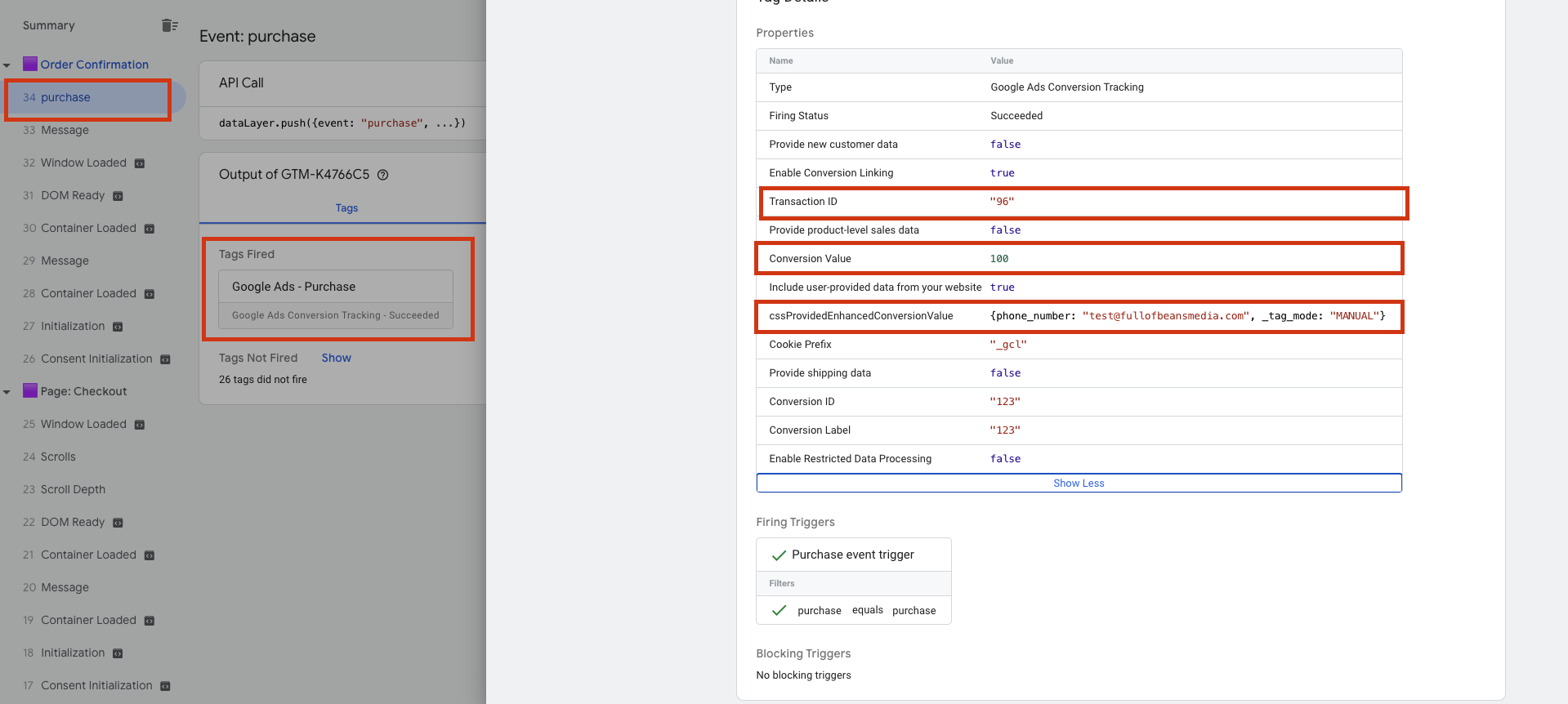The height and width of the screenshot is (704, 1568).
Task: Click the code icon next to 25 Window Loaded
Action: point(140,425)
